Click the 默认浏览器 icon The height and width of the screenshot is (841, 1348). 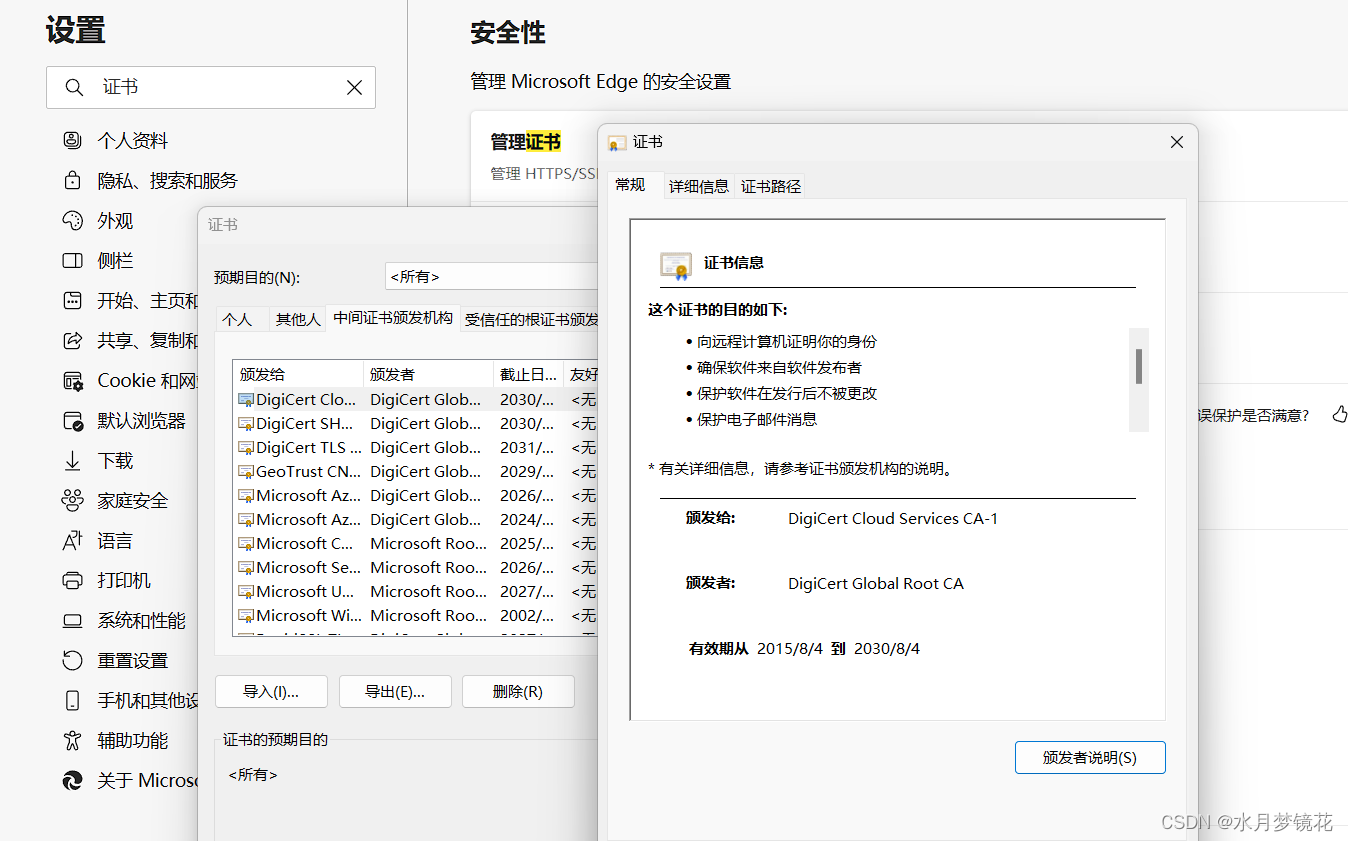pos(72,421)
